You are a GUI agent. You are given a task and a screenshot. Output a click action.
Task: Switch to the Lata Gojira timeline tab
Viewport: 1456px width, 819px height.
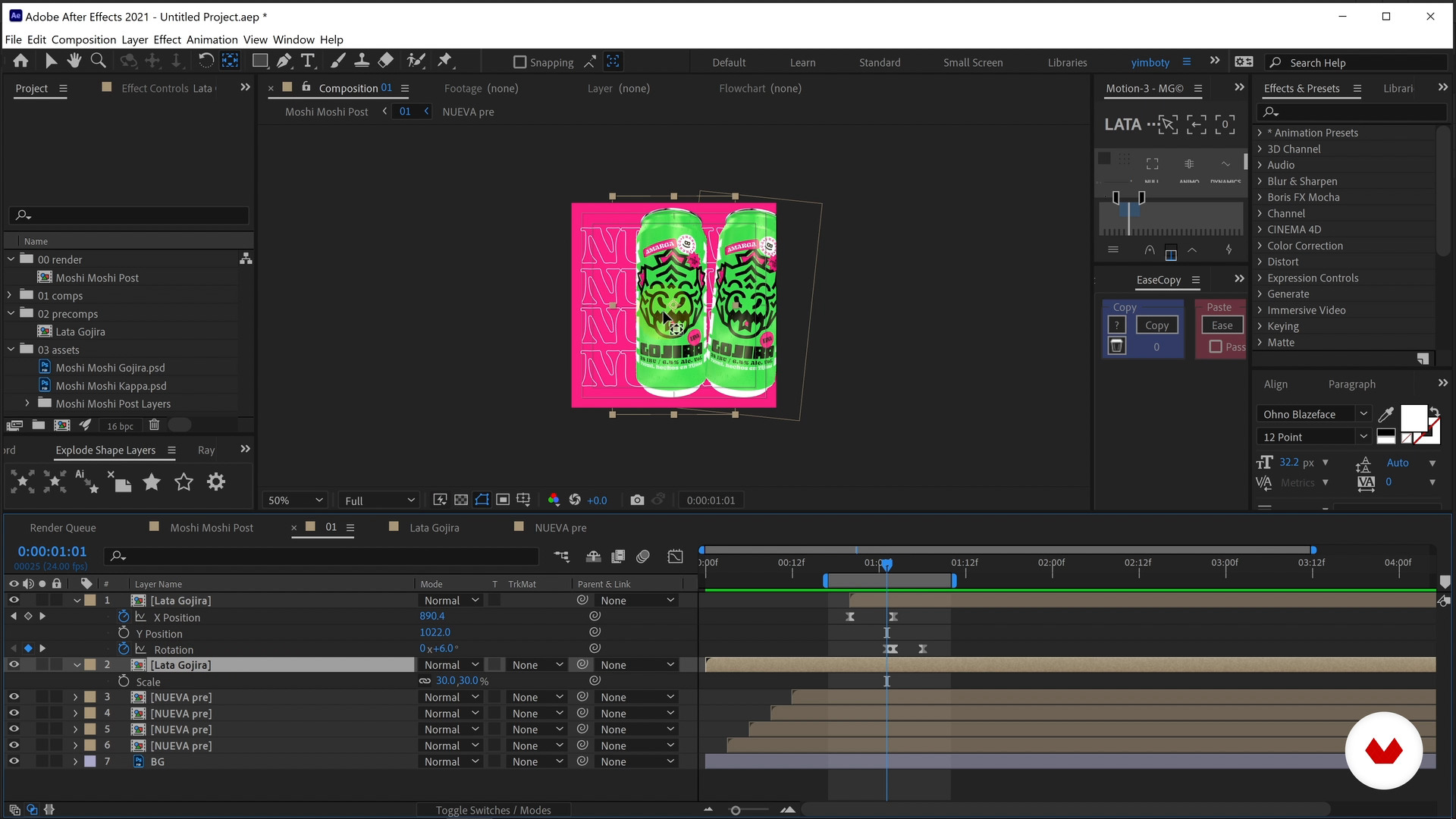pyautogui.click(x=434, y=528)
